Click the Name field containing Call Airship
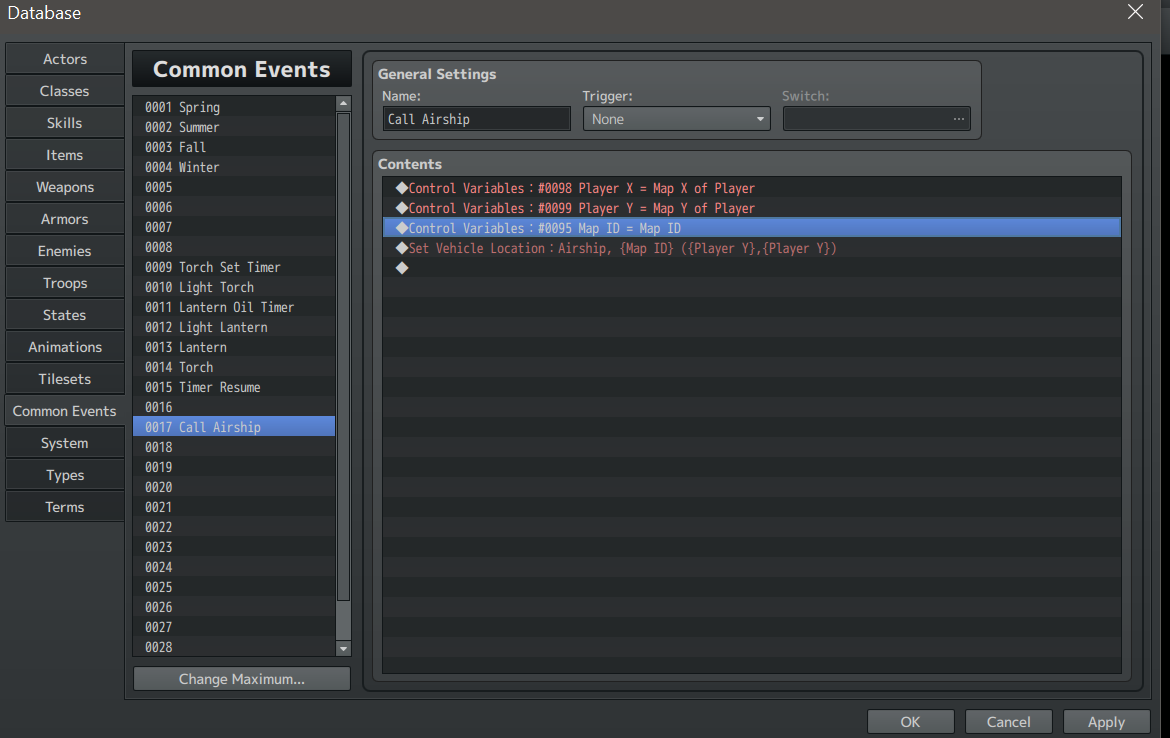This screenshot has height=738, width=1170. (477, 119)
